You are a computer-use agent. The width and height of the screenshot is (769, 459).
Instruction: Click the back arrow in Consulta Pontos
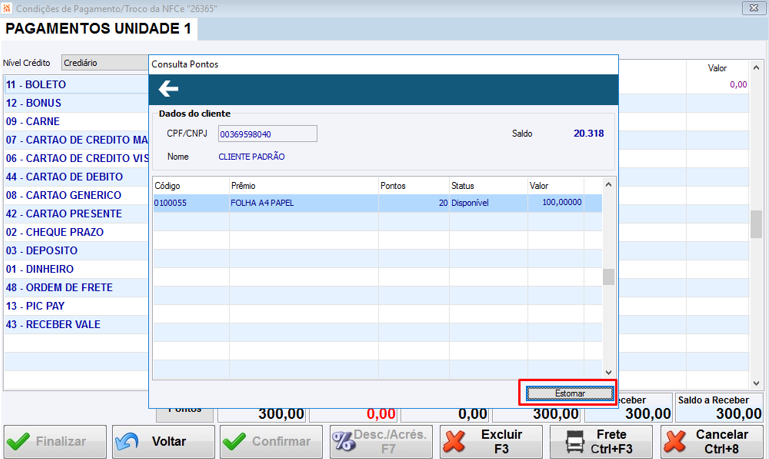168,89
